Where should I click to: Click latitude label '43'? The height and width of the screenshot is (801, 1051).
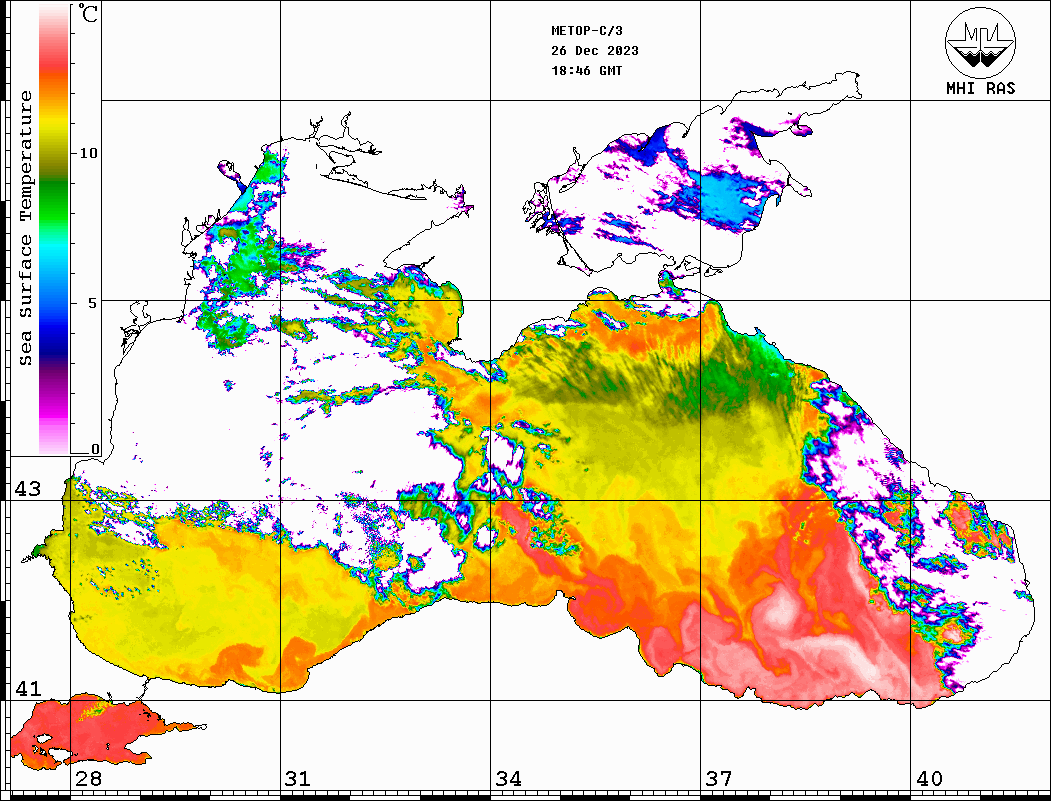pyautogui.click(x=28, y=489)
